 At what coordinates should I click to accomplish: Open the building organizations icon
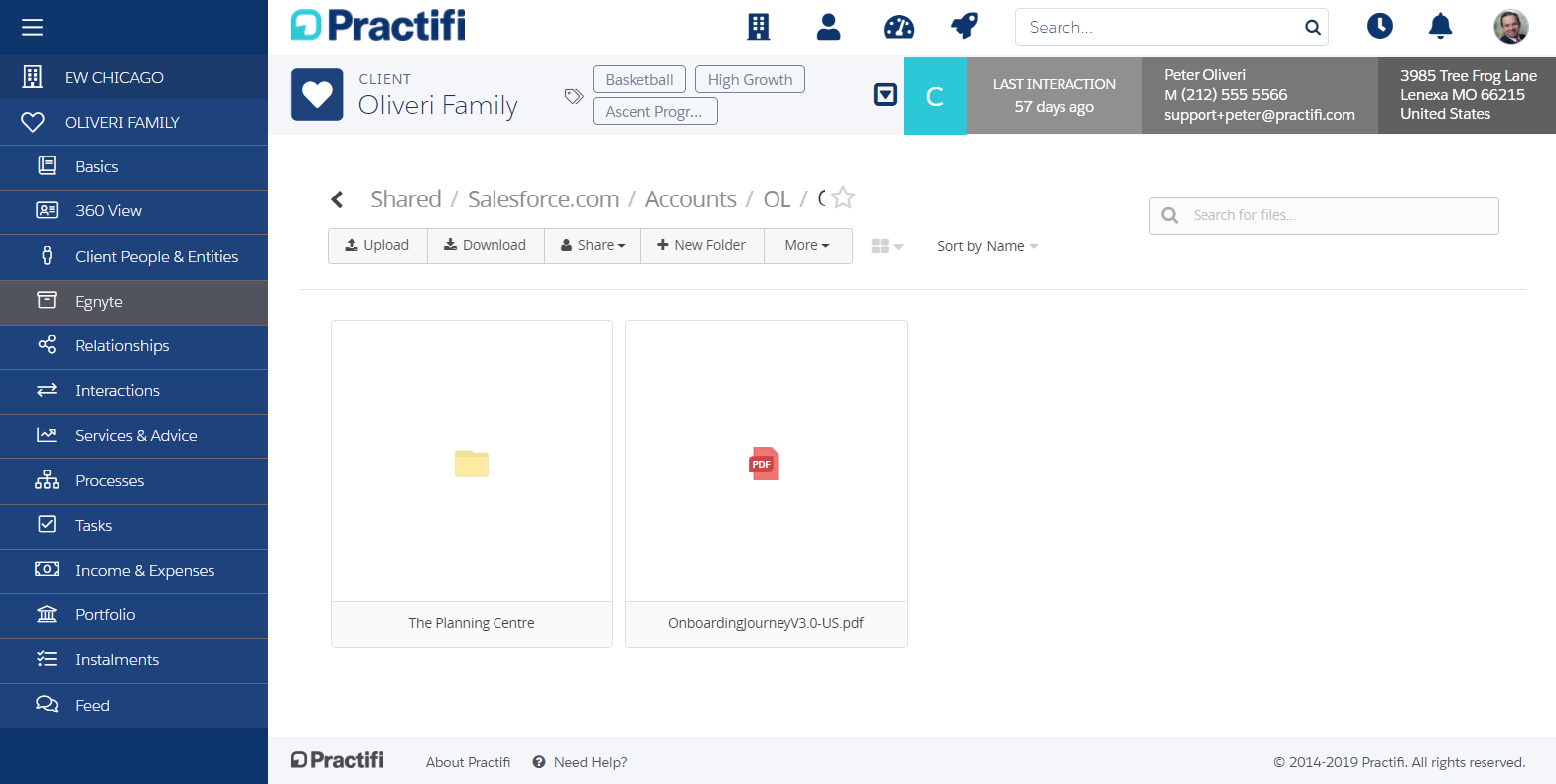tap(759, 27)
